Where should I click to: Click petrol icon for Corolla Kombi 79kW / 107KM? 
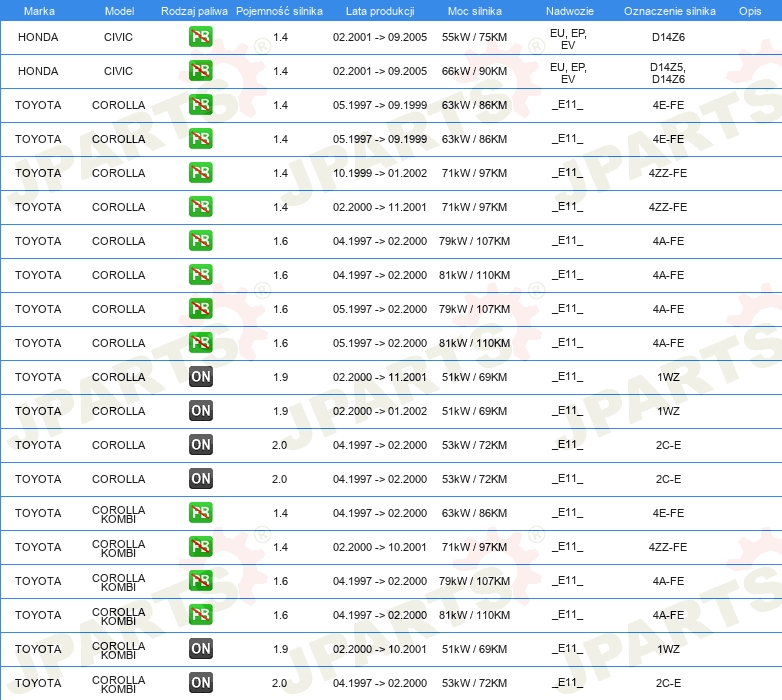click(x=200, y=581)
